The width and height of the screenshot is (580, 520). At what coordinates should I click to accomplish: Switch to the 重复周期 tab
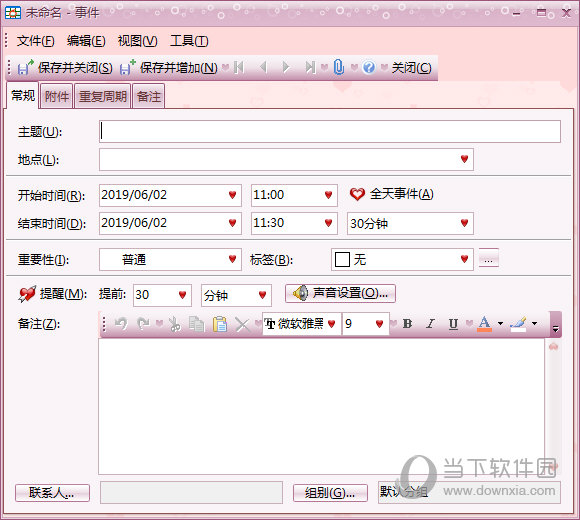point(102,97)
